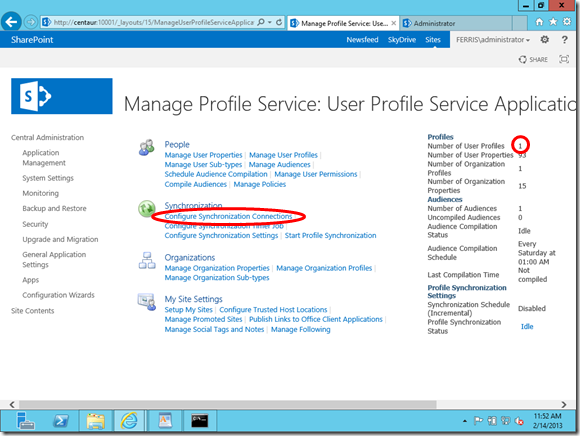Image resolution: width=580 pixels, height=436 pixels.
Task: Open Configuration Wizards in left nav
Action: pyautogui.click(x=58, y=295)
